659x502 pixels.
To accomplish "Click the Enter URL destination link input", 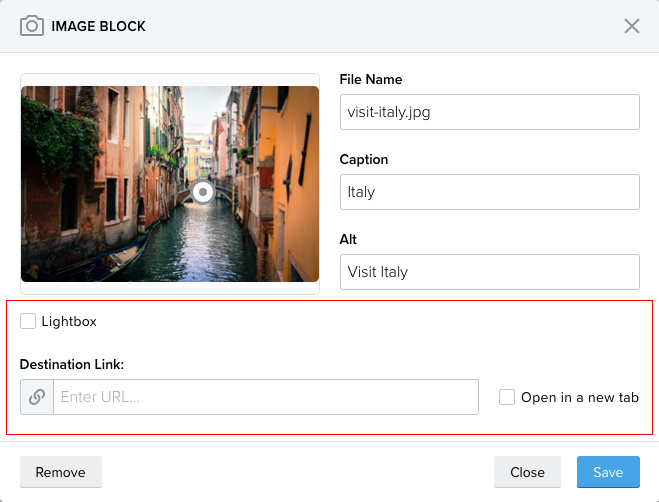I will pos(266,397).
